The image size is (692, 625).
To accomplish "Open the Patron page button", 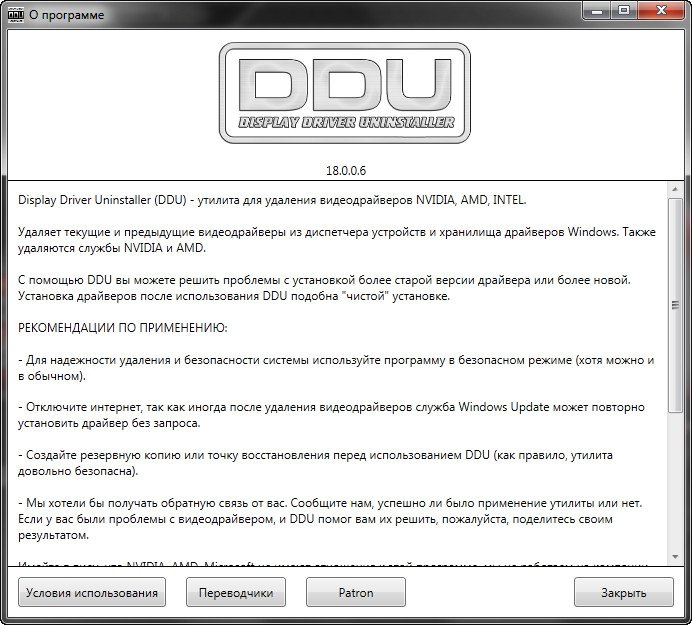I will pyautogui.click(x=355, y=592).
